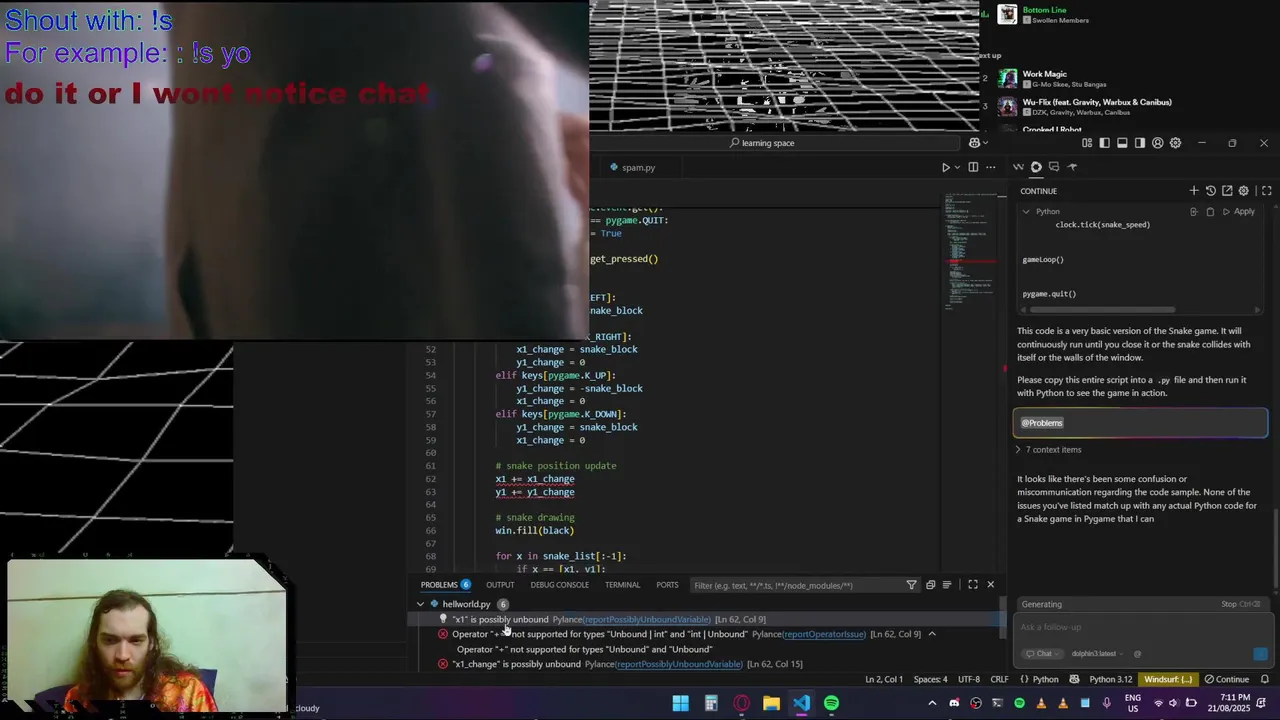The width and height of the screenshot is (1280, 720).
Task: Start a new Continue session with plus
Action: pyautogui.click(x=1194, y=191)
